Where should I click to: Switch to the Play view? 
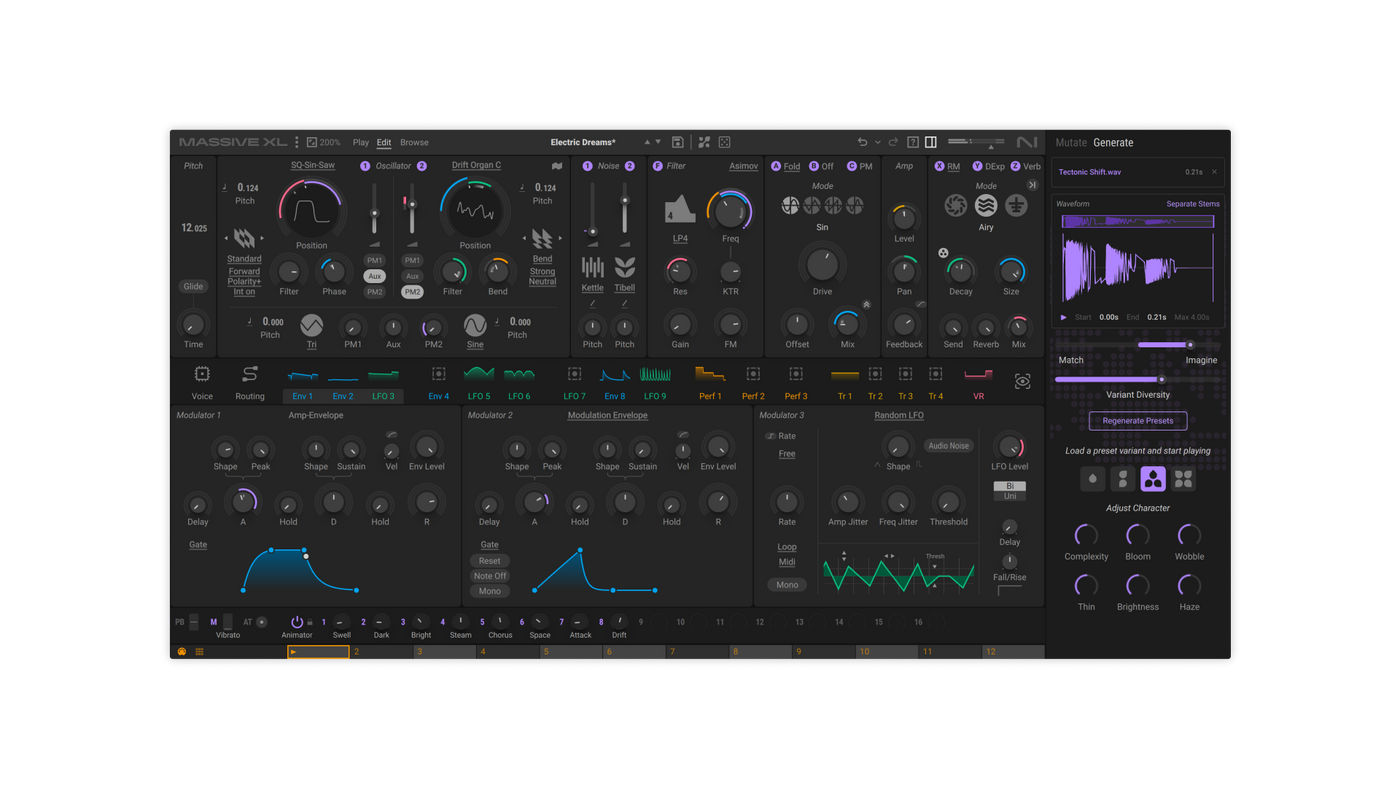tap(360, 143)
